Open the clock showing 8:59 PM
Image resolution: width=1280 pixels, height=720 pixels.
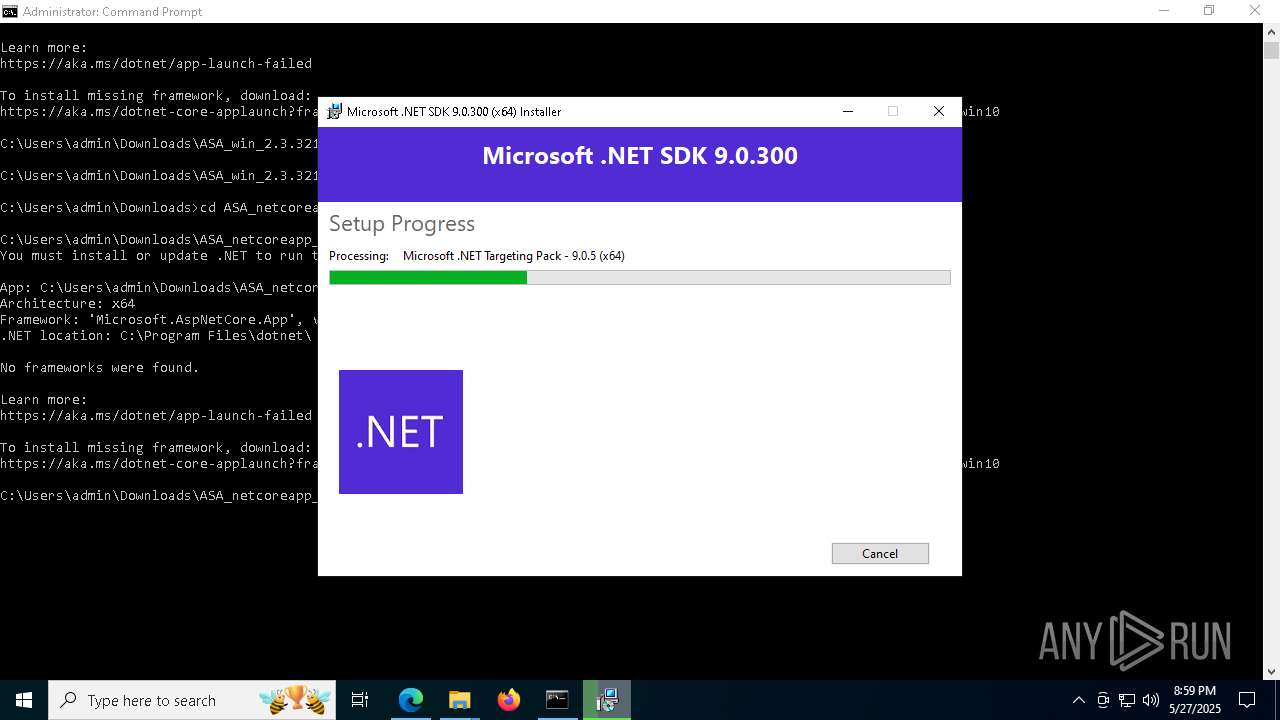1195,700
